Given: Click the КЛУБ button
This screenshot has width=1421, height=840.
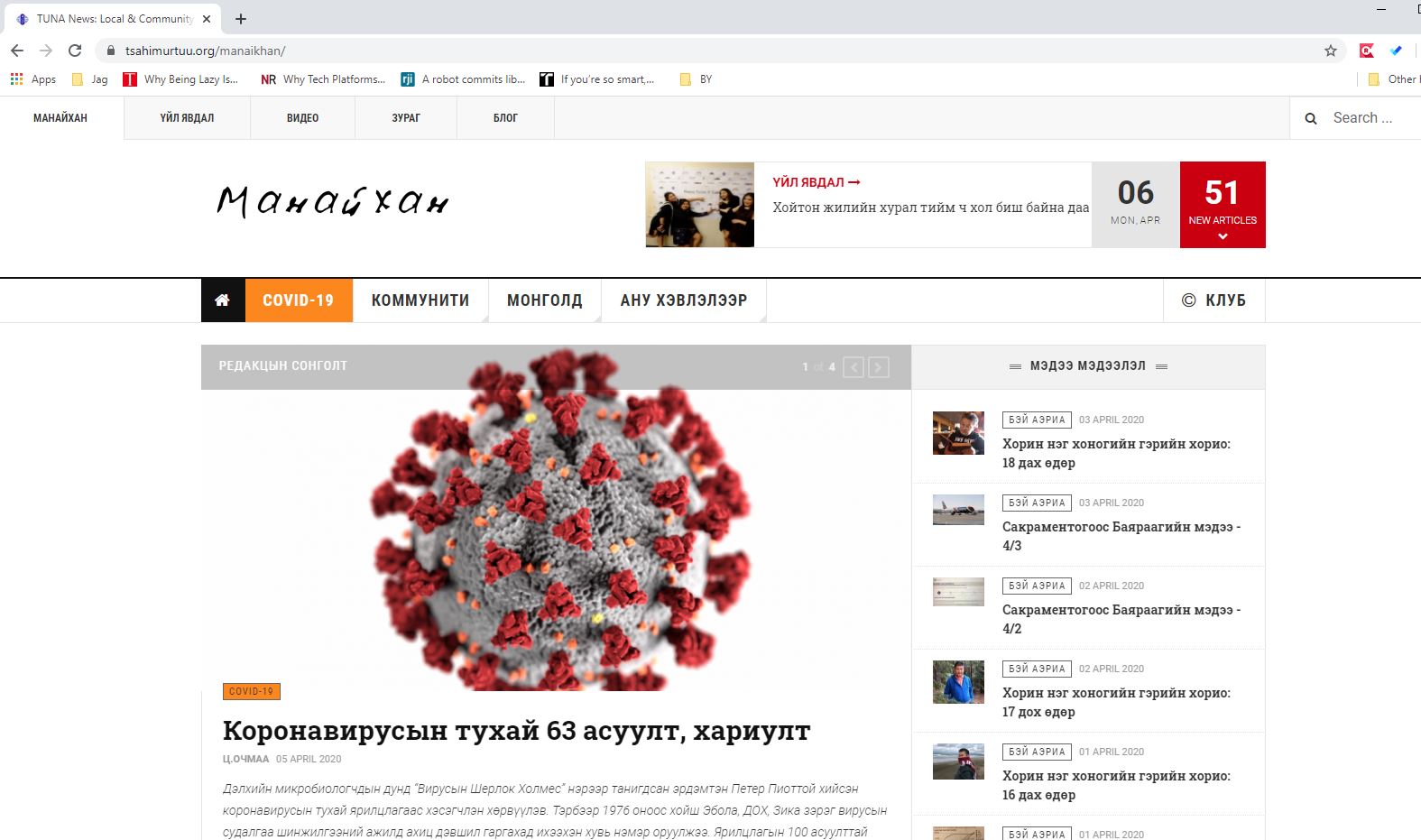Looking at the screenshot, I should (1214, 300).
